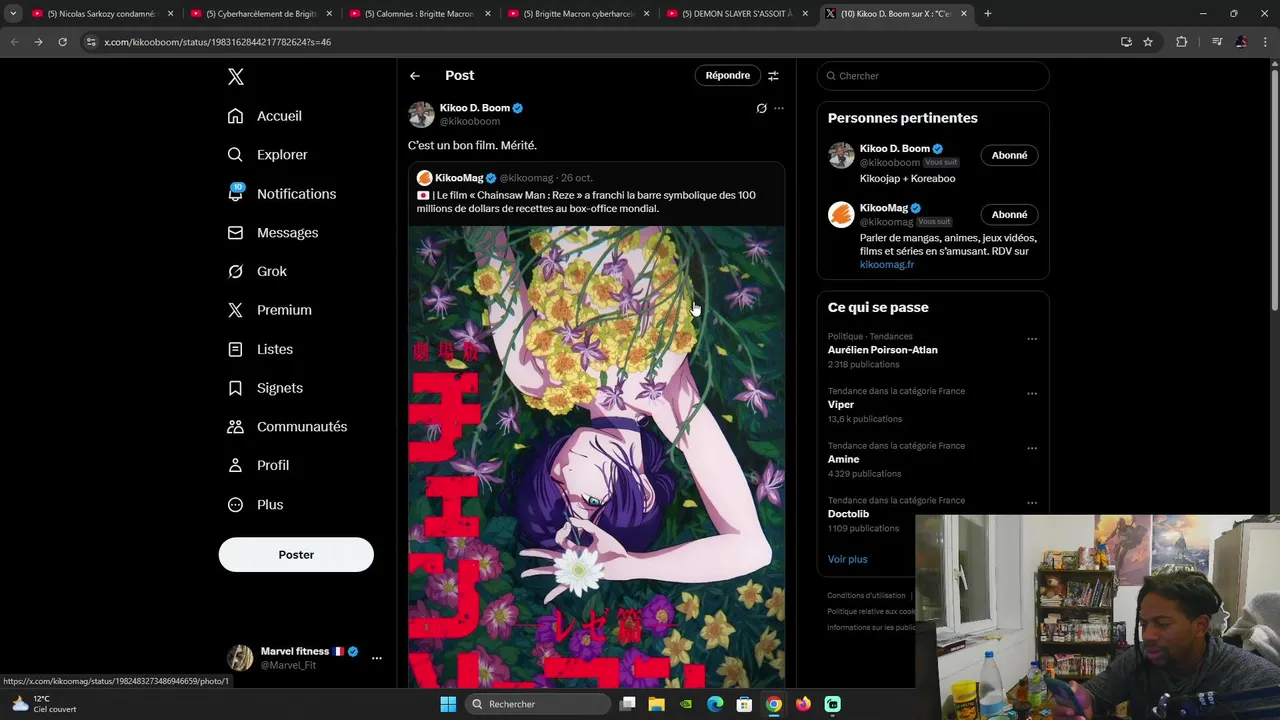Click the browser back arrow

click(14, 42)
